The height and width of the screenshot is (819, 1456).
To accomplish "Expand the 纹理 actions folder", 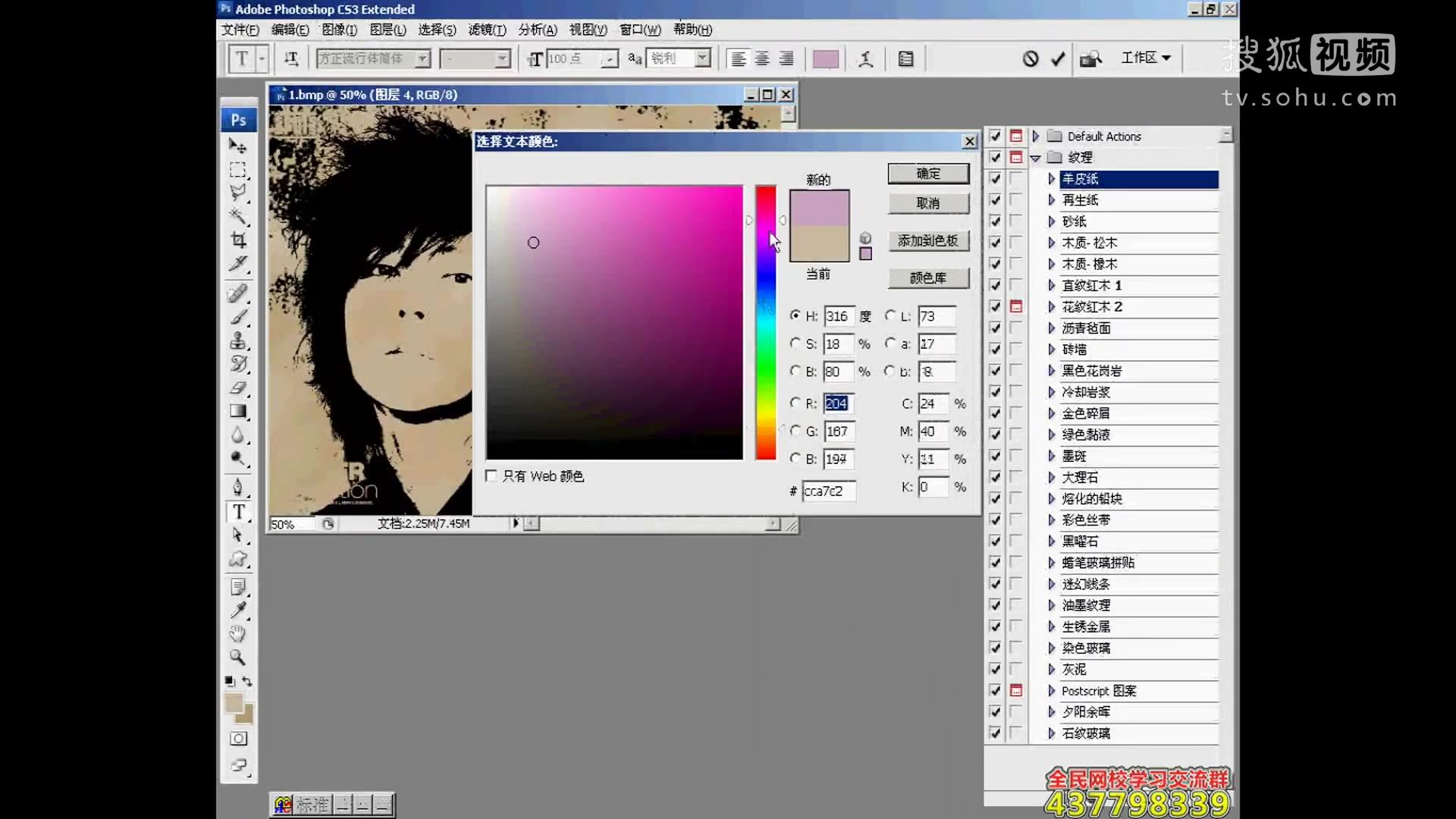I will pyautogui.click(x=1036, y=158).
